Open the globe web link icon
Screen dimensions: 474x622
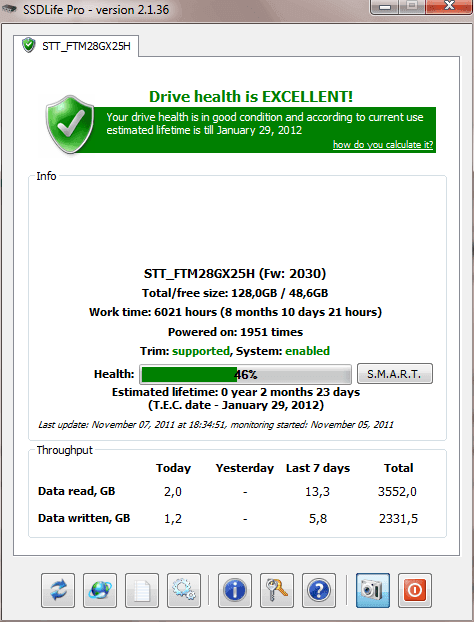[100, 590]
